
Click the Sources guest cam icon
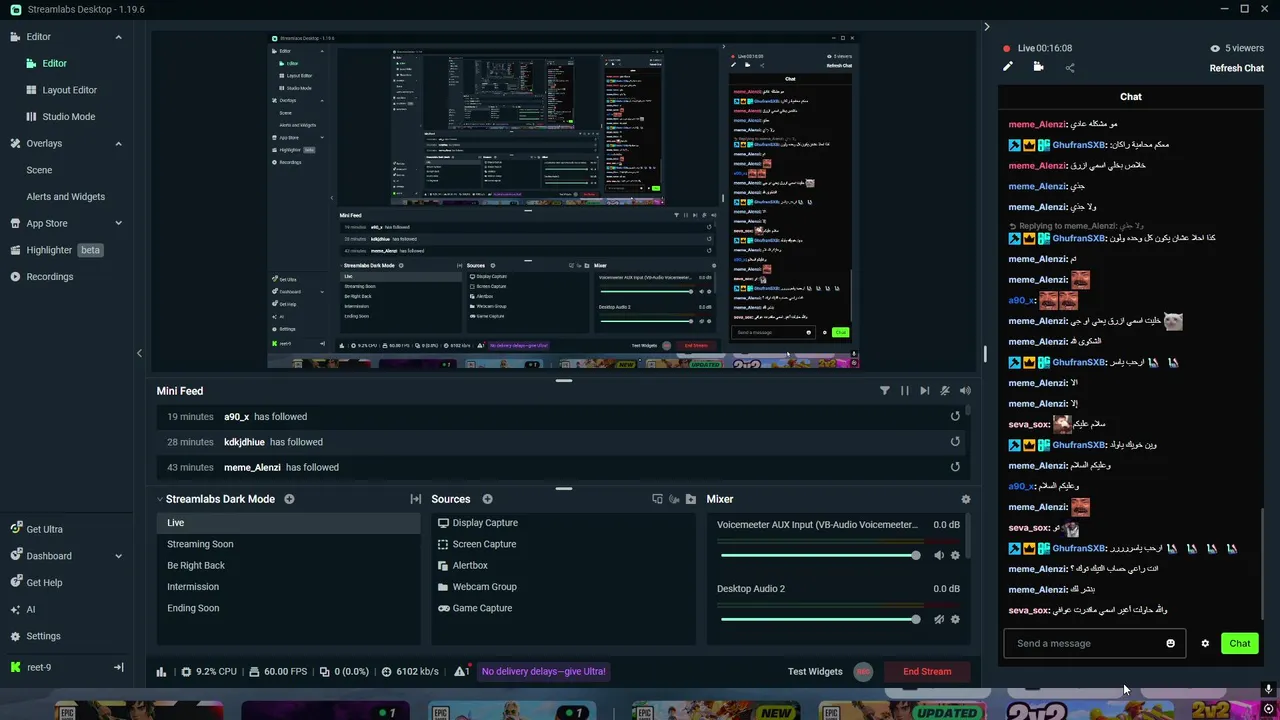(674, 499)
